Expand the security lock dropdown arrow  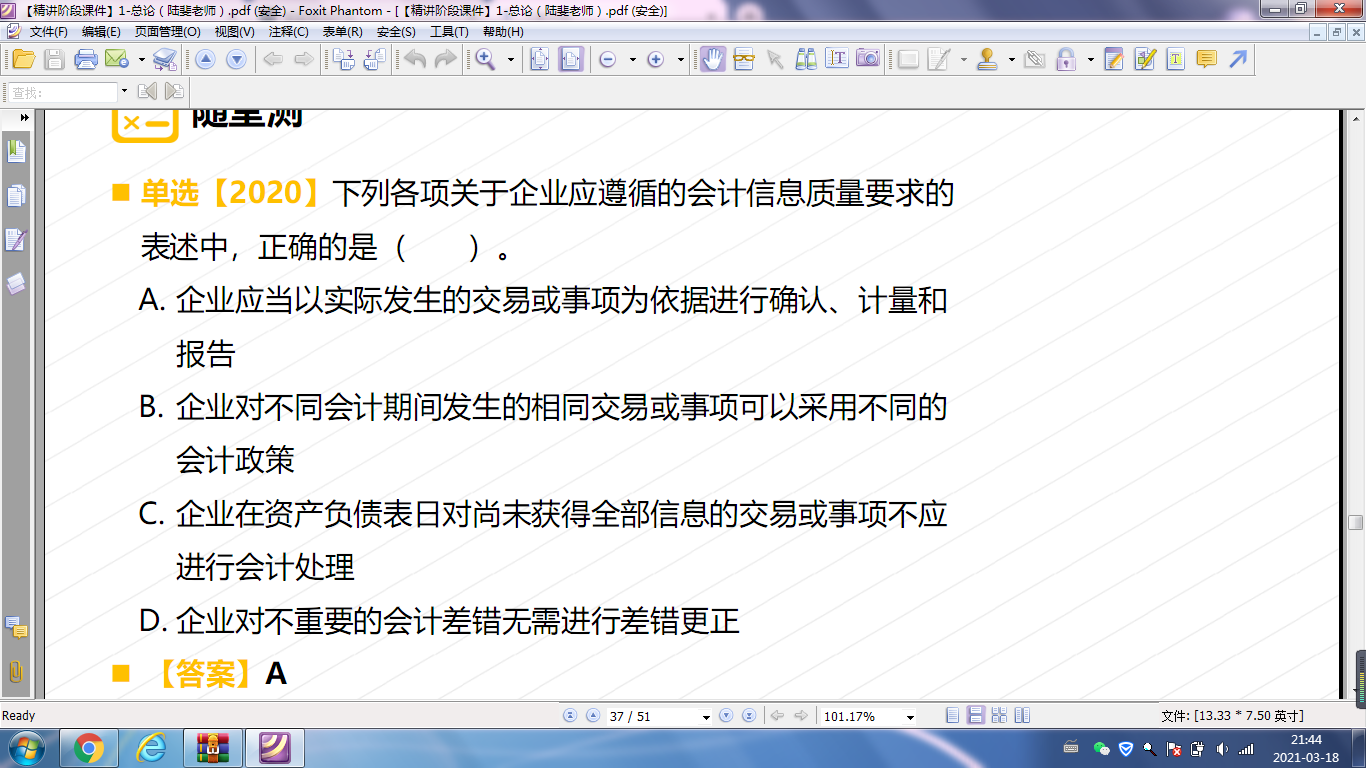[1090, 60]
